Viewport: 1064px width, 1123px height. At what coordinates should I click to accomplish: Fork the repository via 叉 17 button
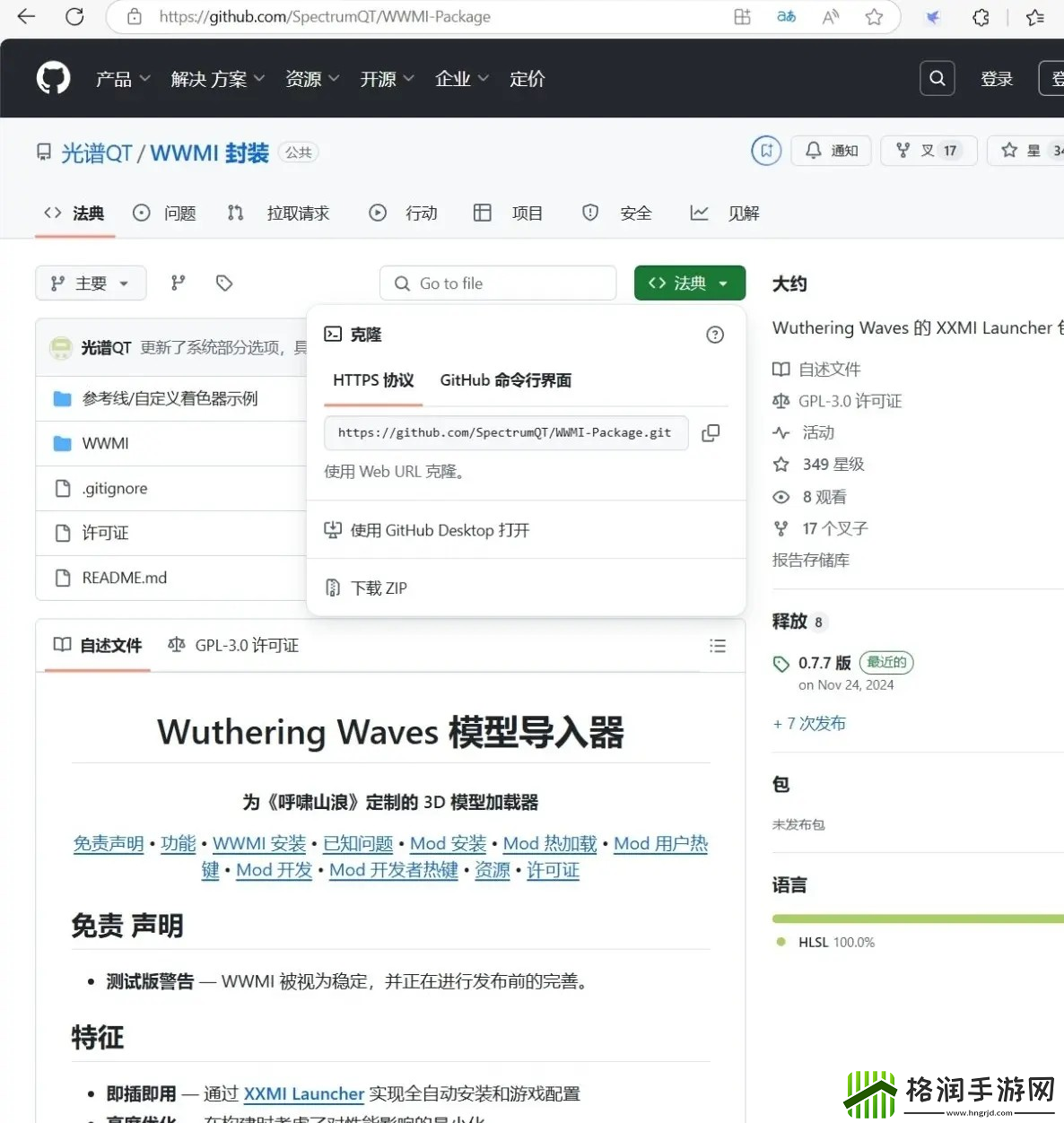click(x=929, y=150)
